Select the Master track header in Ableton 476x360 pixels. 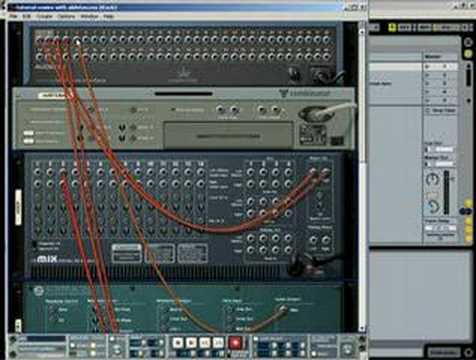[x=440, y=57]
